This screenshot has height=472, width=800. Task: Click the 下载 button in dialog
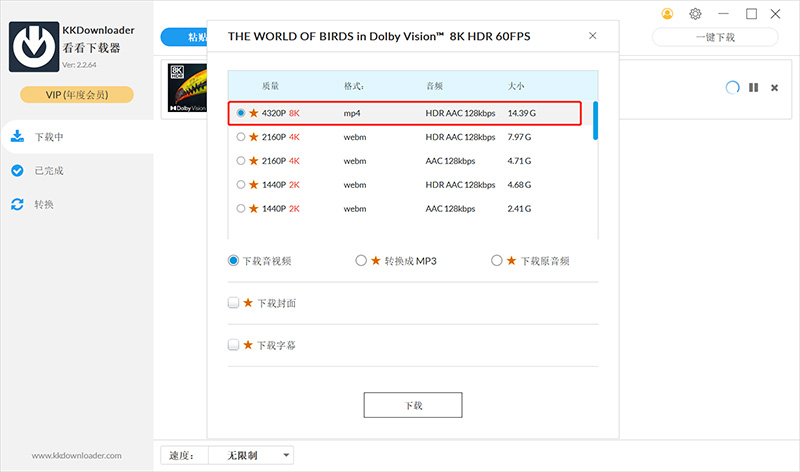[x=412, y=405]
